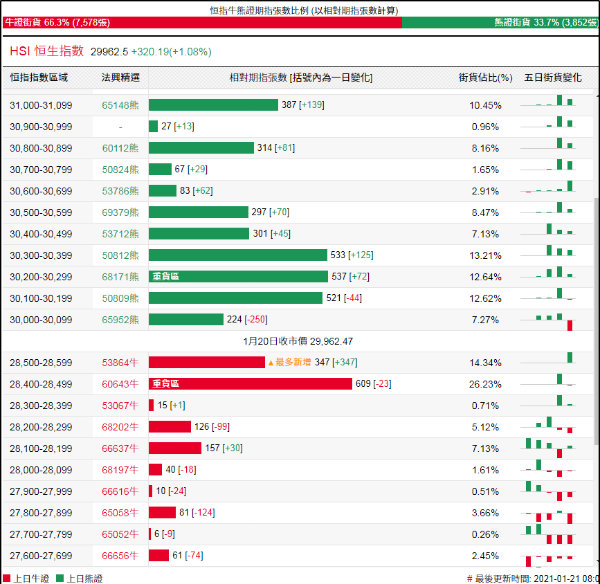The width and height of the screenshot is (600, 584).
Task: Click the +320.19(+1.08%) index change
Action: click(x=171, y=52)
